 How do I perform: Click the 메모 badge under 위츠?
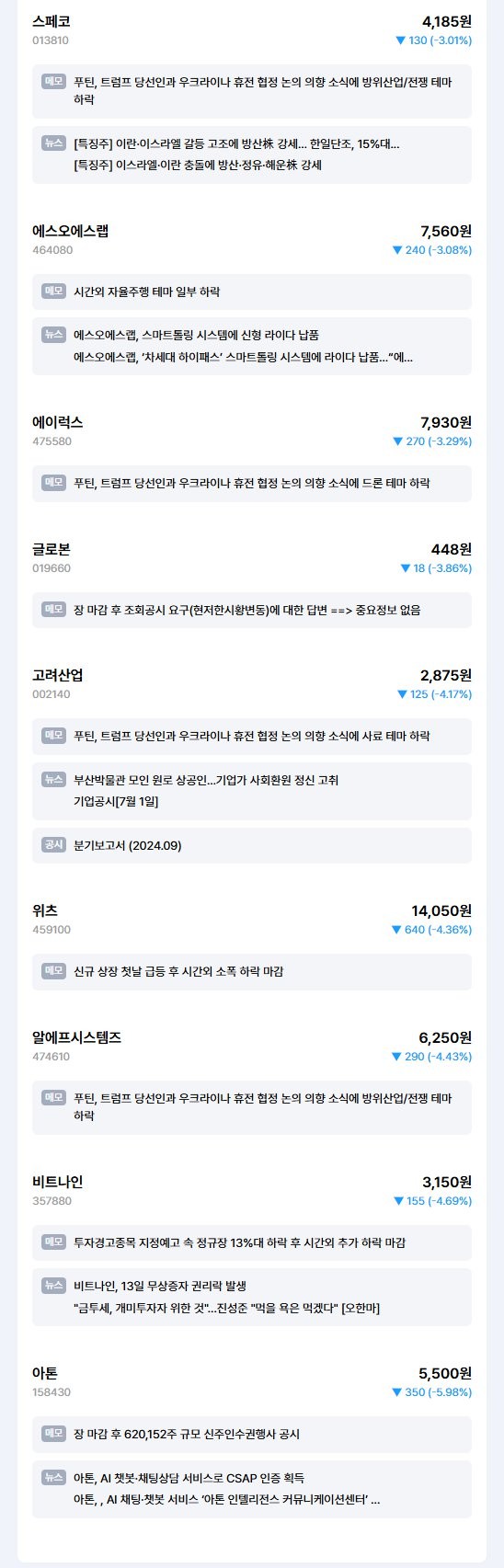click(x=53, y=971)
